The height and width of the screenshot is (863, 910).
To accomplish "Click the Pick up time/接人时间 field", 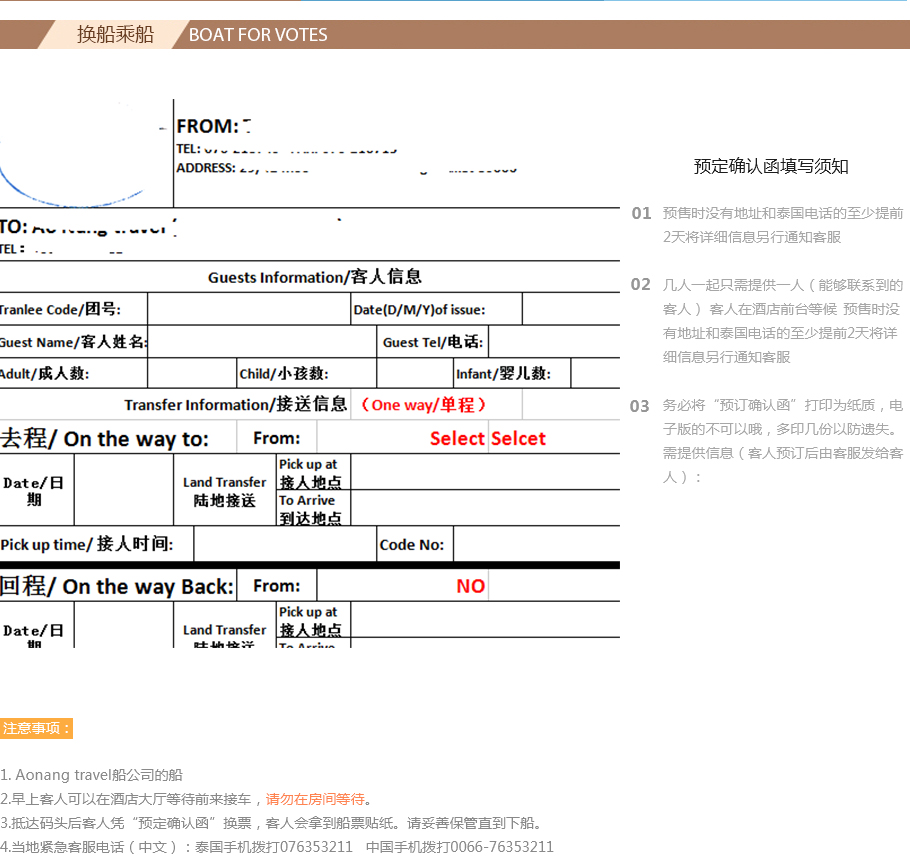I will point(284,544).
